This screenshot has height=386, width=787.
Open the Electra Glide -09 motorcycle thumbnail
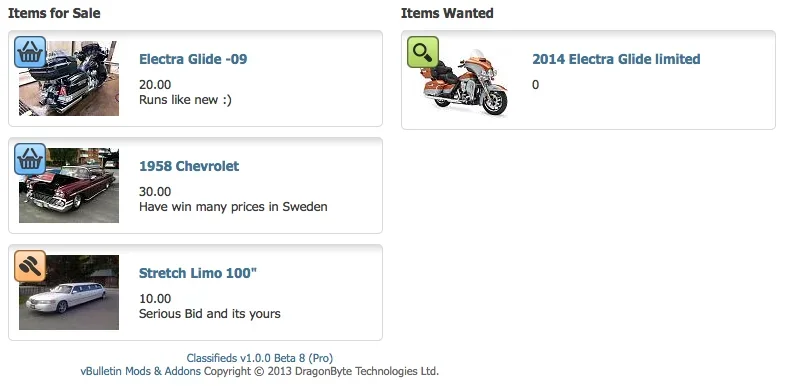[69, 78]
